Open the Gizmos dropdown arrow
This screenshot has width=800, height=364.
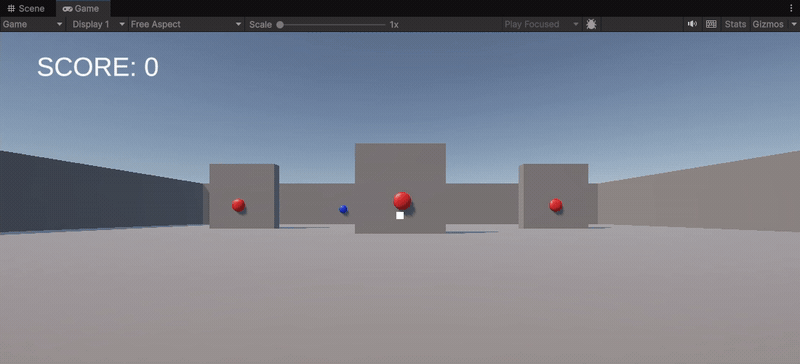click(x=793, y=24)
